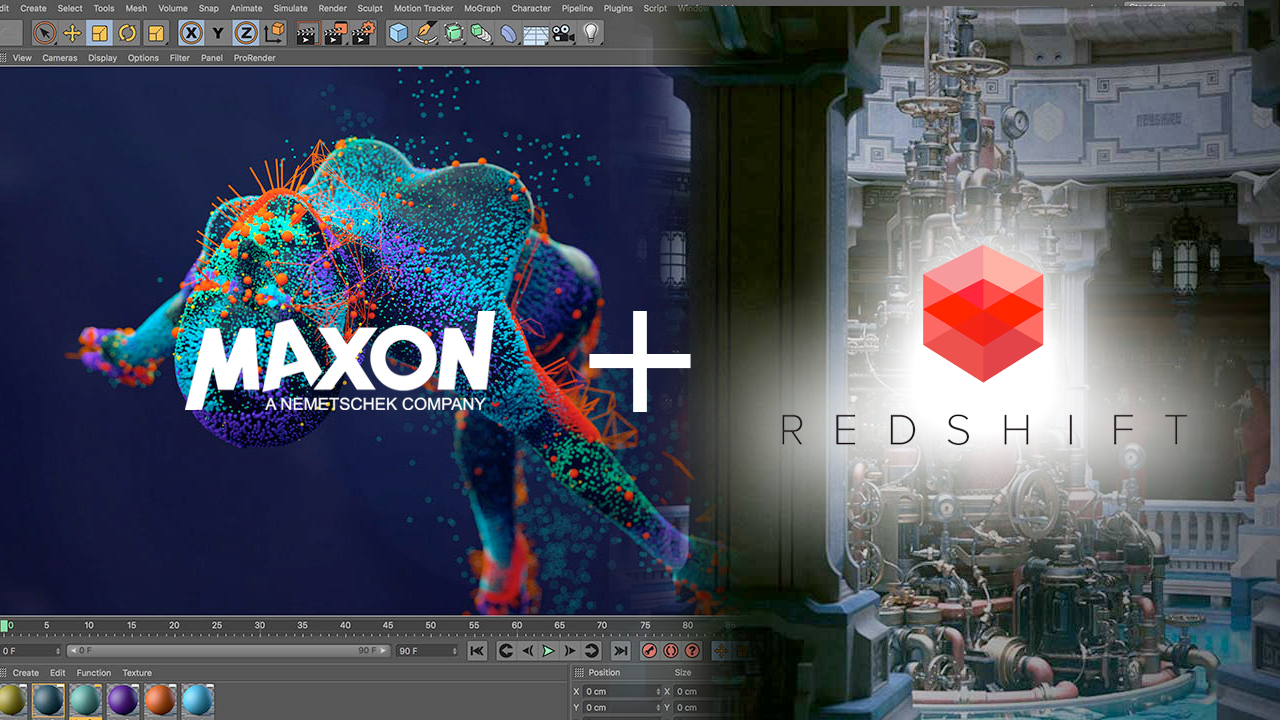The height and width of the screenshot is (720, 1280).
Task: Open the Snap menu
Action: tap(208, 8)
